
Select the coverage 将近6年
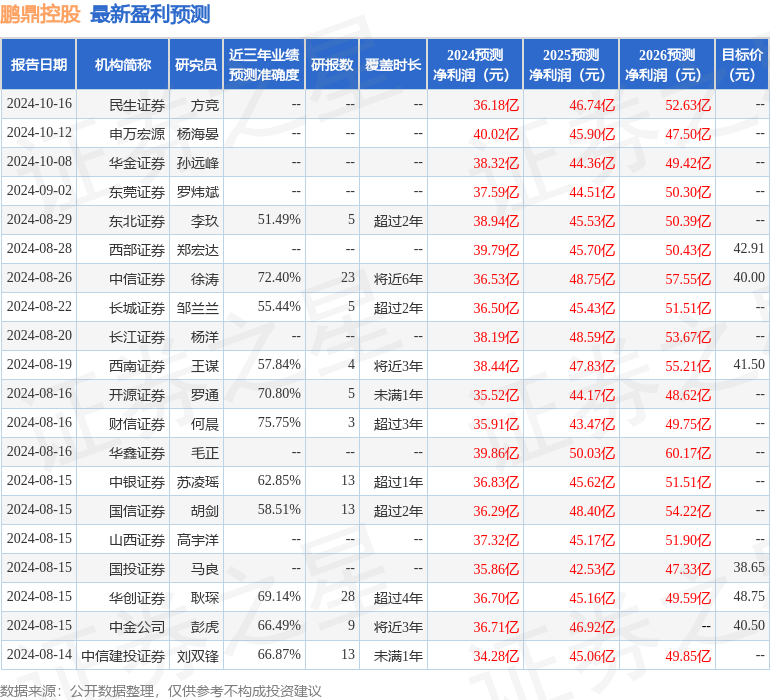(398, 279)
